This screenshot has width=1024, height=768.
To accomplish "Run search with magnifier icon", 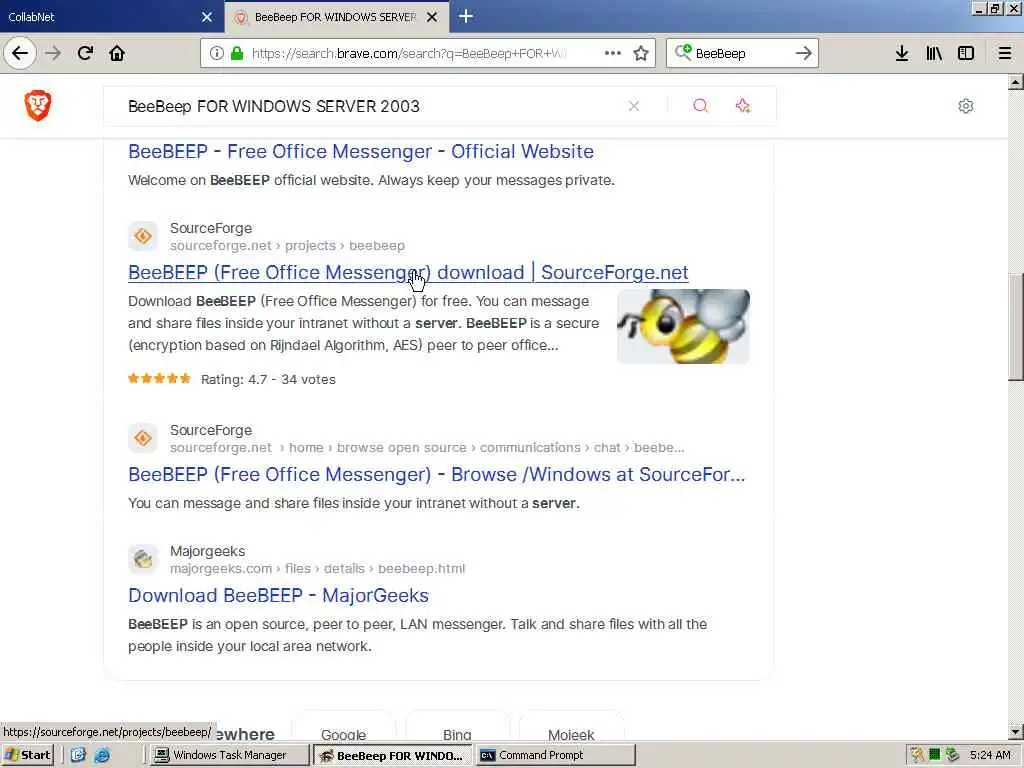I will point(700,106).
